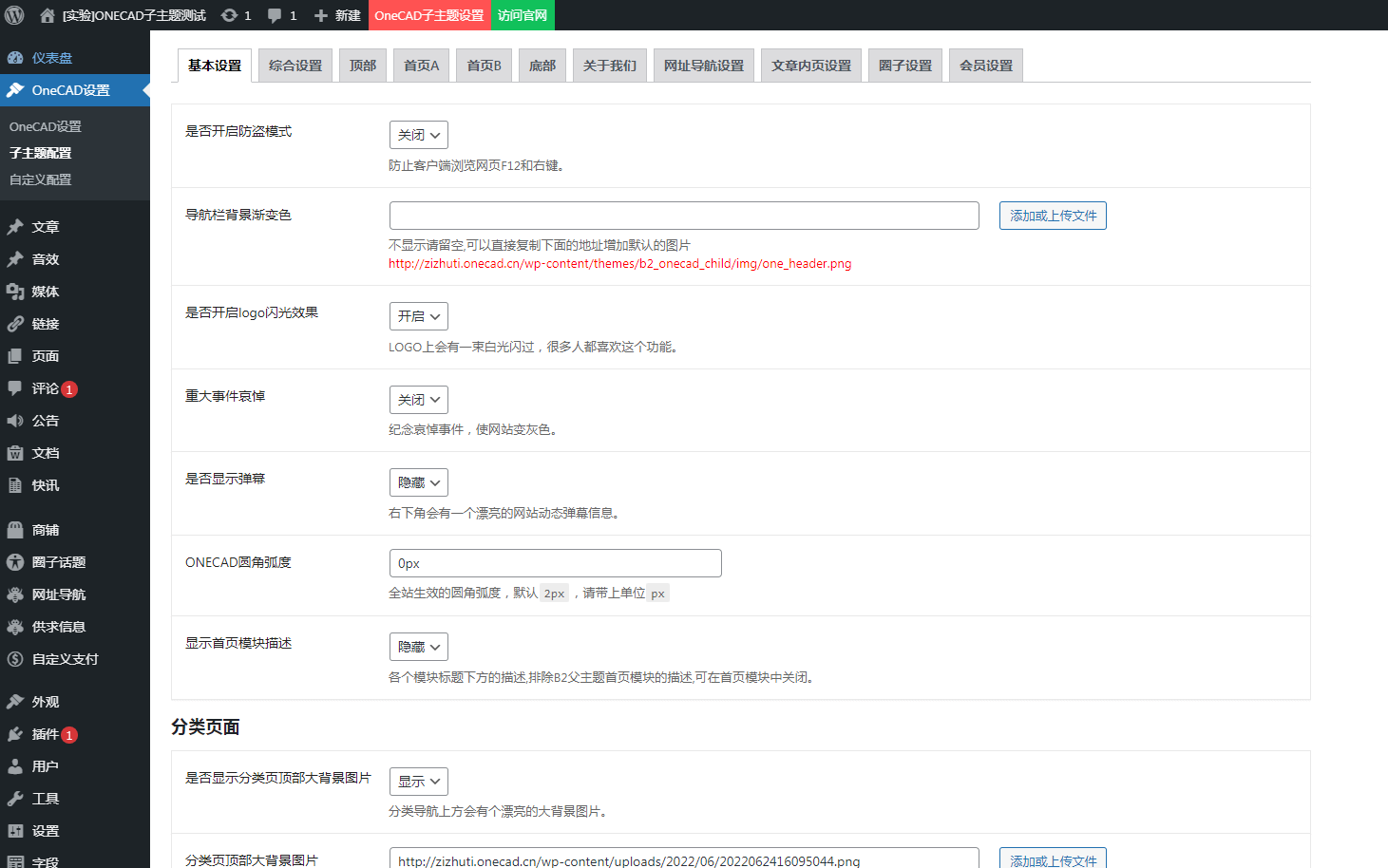Switch to the 基本设置 tab

pyautogui.click(x=215, y=66)
